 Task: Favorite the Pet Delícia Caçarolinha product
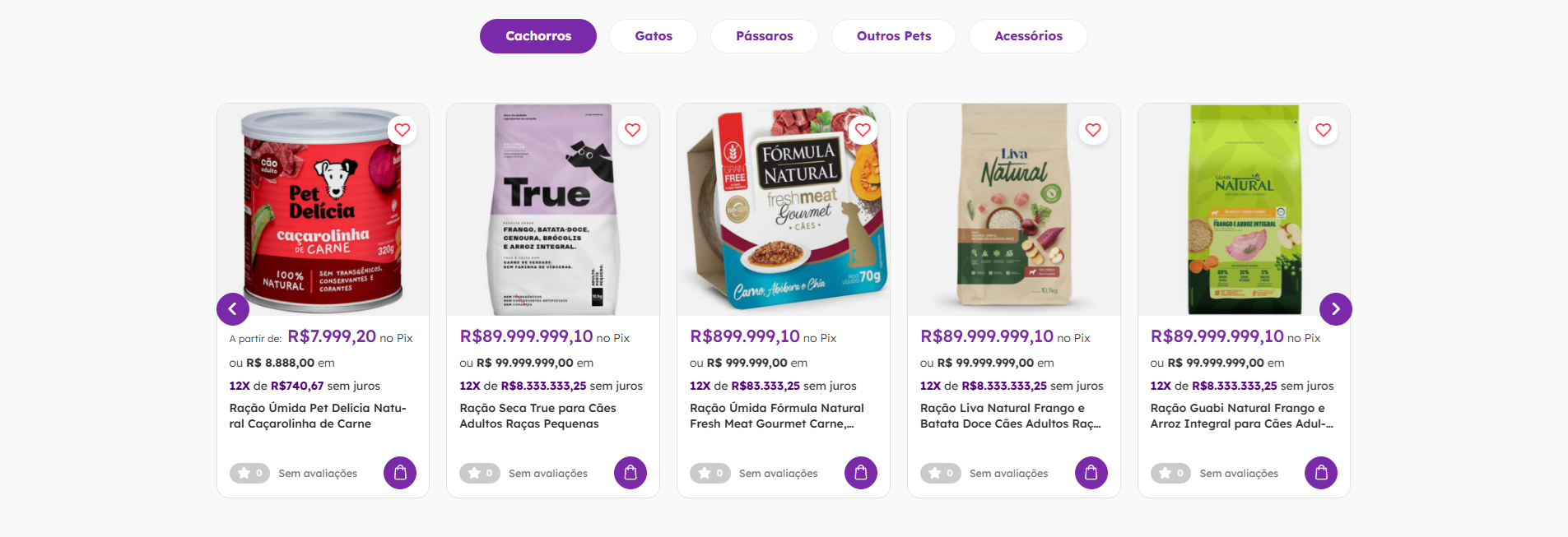[402, 130]
